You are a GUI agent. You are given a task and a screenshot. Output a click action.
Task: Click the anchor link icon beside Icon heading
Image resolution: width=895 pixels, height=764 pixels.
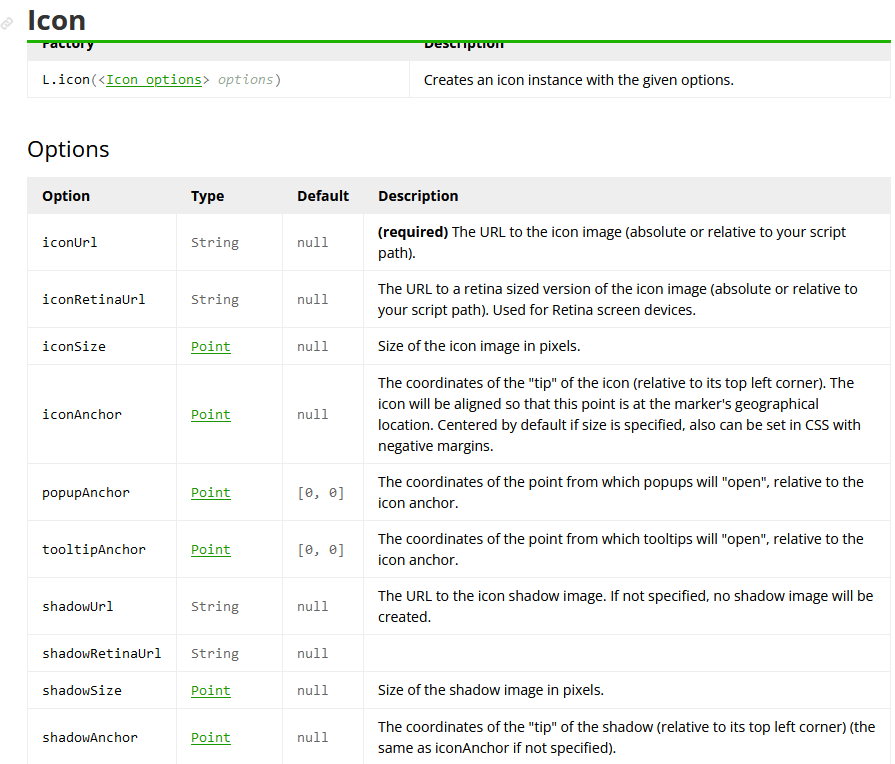click(8, 23)
